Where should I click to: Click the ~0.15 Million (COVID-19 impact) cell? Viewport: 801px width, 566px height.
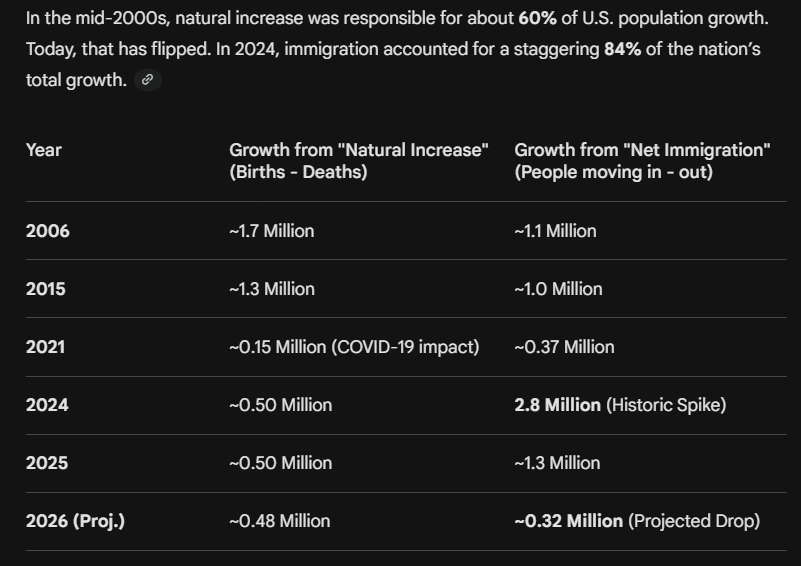click(354, 347)
